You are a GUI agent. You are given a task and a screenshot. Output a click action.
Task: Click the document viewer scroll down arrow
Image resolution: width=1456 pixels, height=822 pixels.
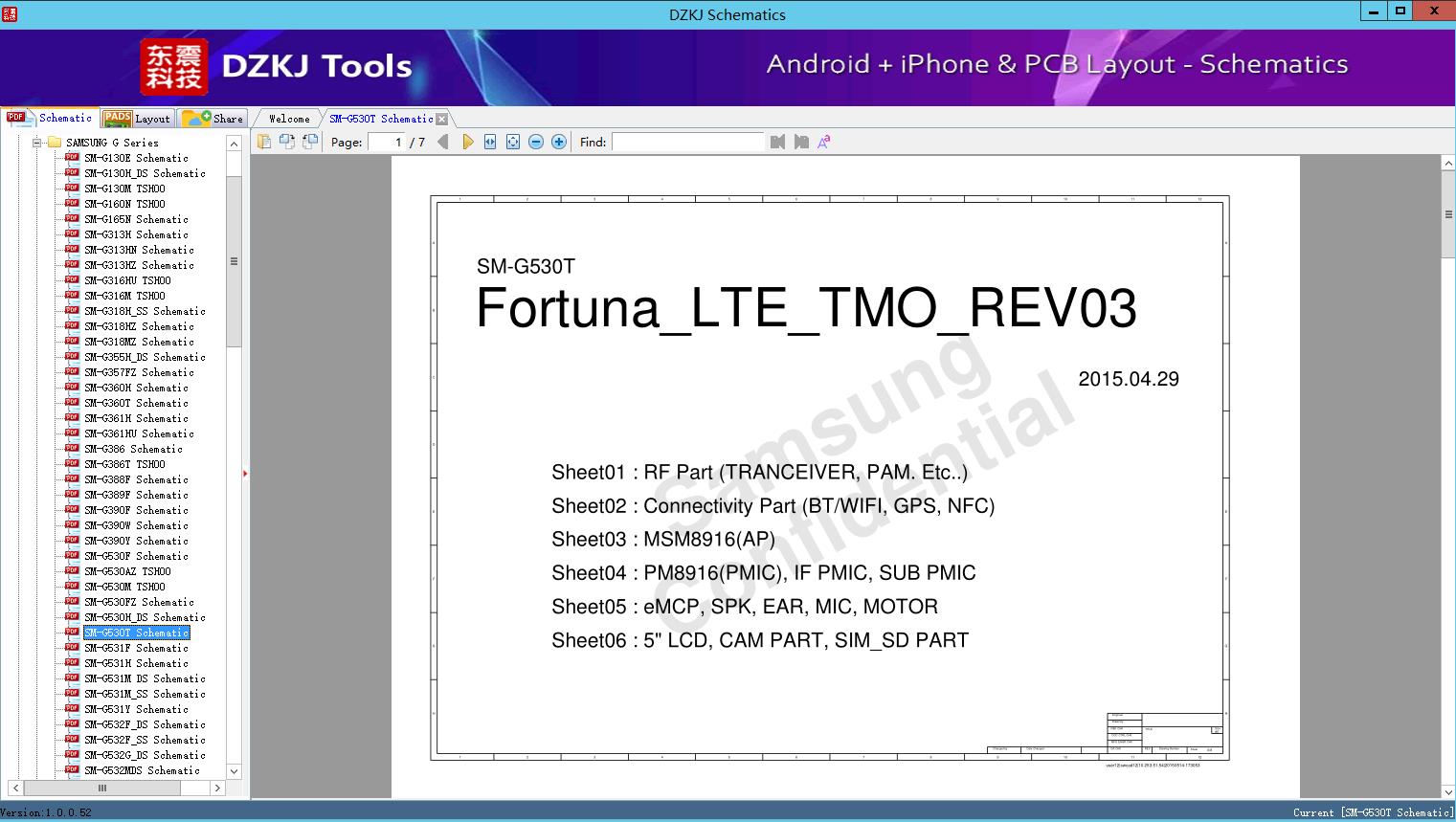pyautogui.click(x=1448, y=791)
